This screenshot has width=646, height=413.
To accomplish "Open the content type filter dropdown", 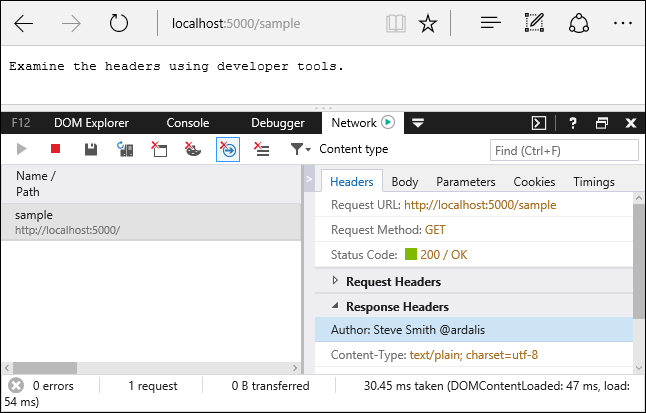I will [300, 149].
